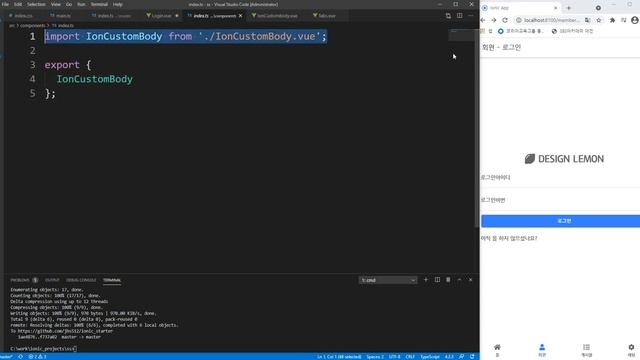Screen dimensions: 640x360
Task: Open the Run menu
Action: 81,4
